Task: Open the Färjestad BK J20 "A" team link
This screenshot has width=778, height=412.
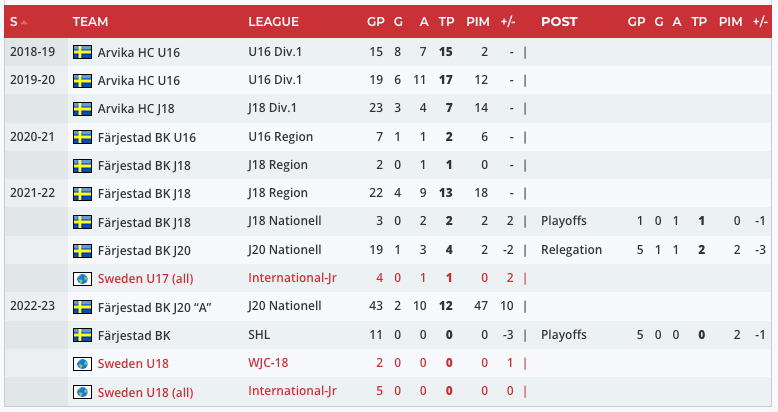Action: 153,306
